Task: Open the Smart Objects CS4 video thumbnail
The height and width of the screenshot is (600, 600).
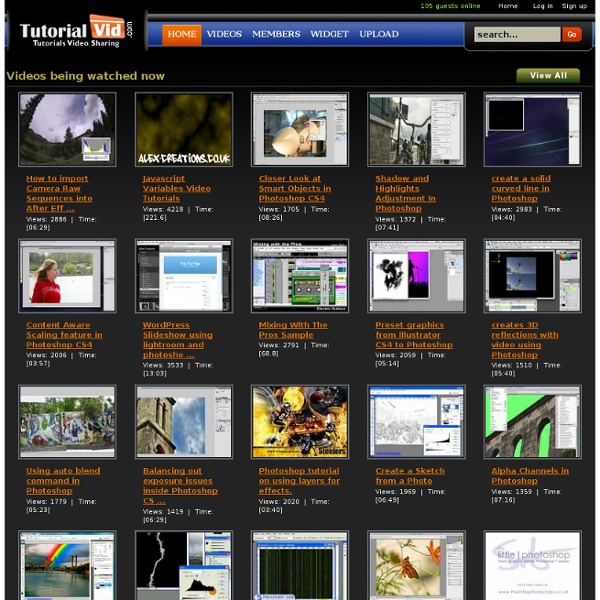Action: (x=300, y=129)
